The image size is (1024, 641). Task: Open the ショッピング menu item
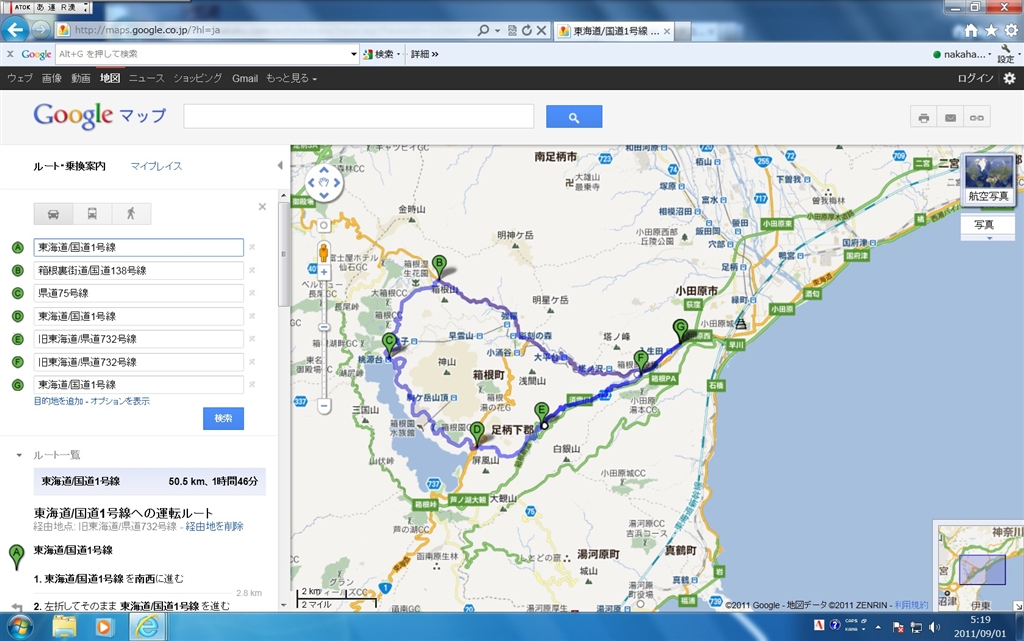coord(198,78)
